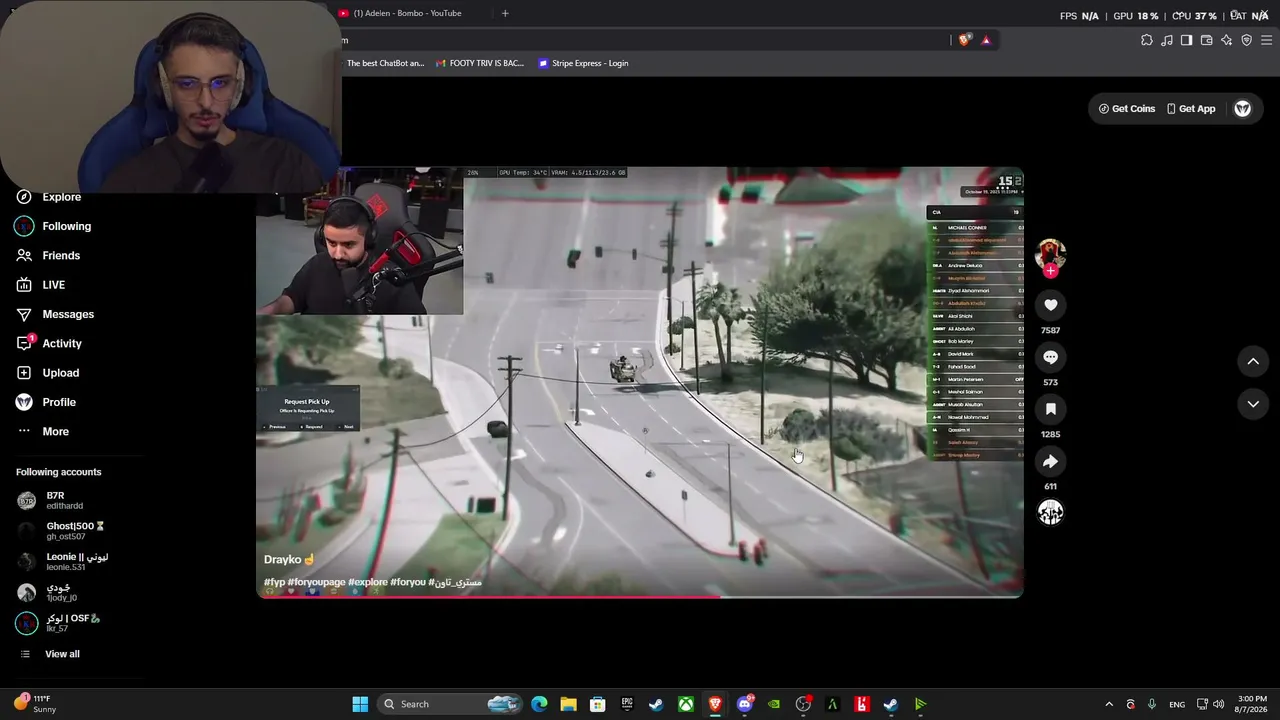1280x720 pixels.
Task: Seek using the video progress bar
Action: 640,597
